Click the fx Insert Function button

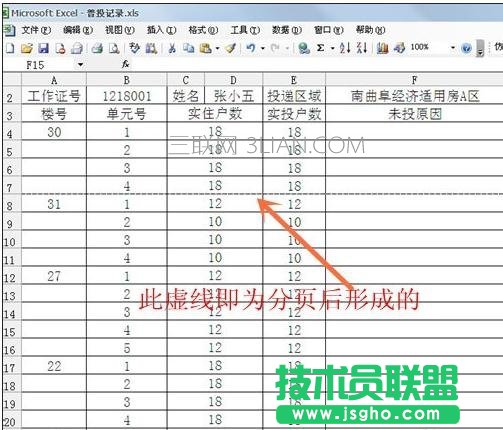coord(126,64)
